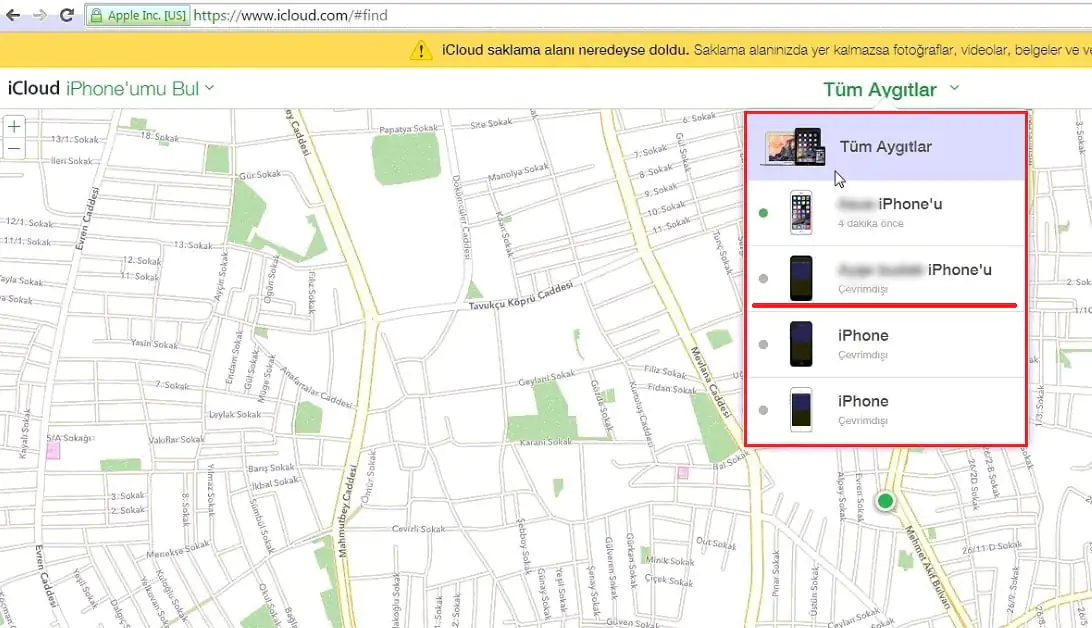Open the Tüm Aygıtlar dropdown chevron
This screenshot has width=1092, height=628.
point(955,89)
